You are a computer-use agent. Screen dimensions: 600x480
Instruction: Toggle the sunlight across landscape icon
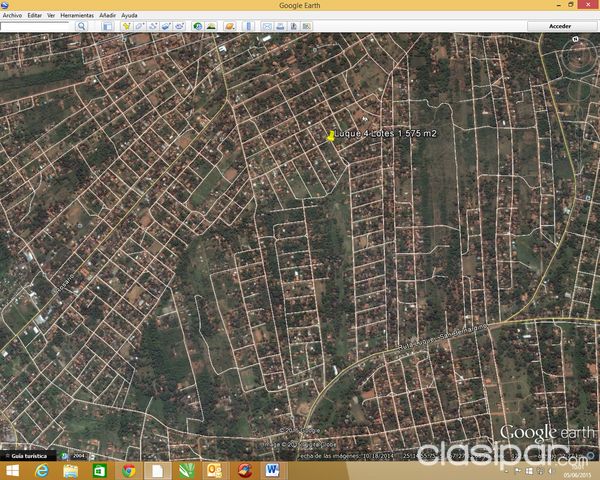click(211, 26)
